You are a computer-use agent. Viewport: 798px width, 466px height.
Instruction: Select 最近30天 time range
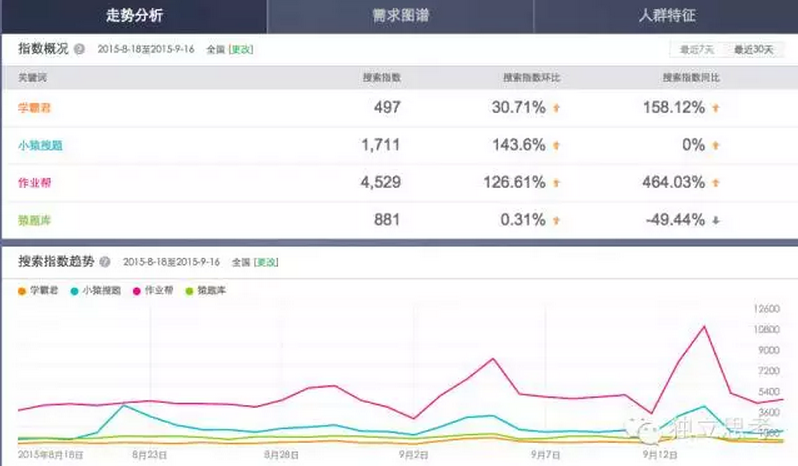tap(753, 49)
